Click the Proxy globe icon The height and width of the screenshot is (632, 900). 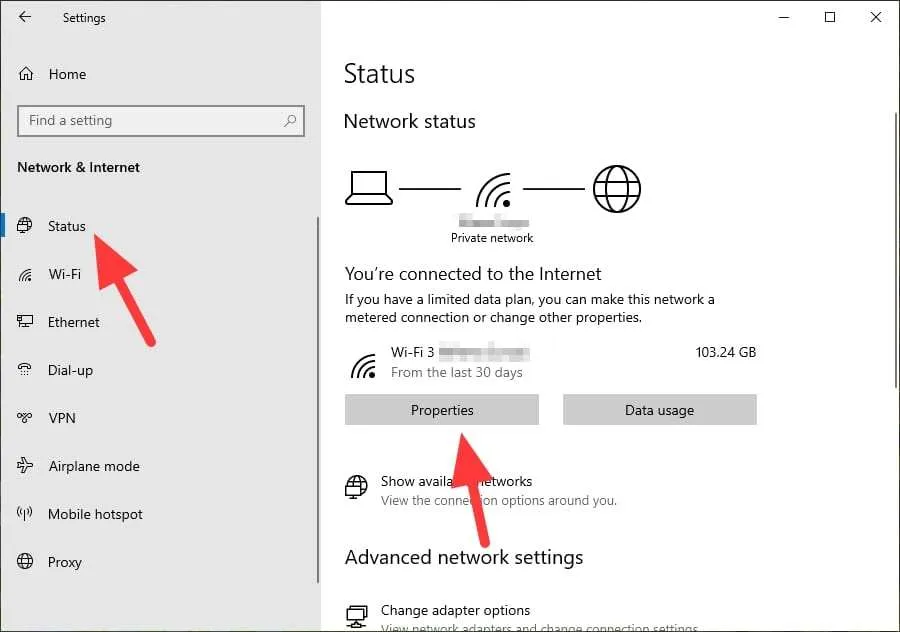(x=25, y=561)
